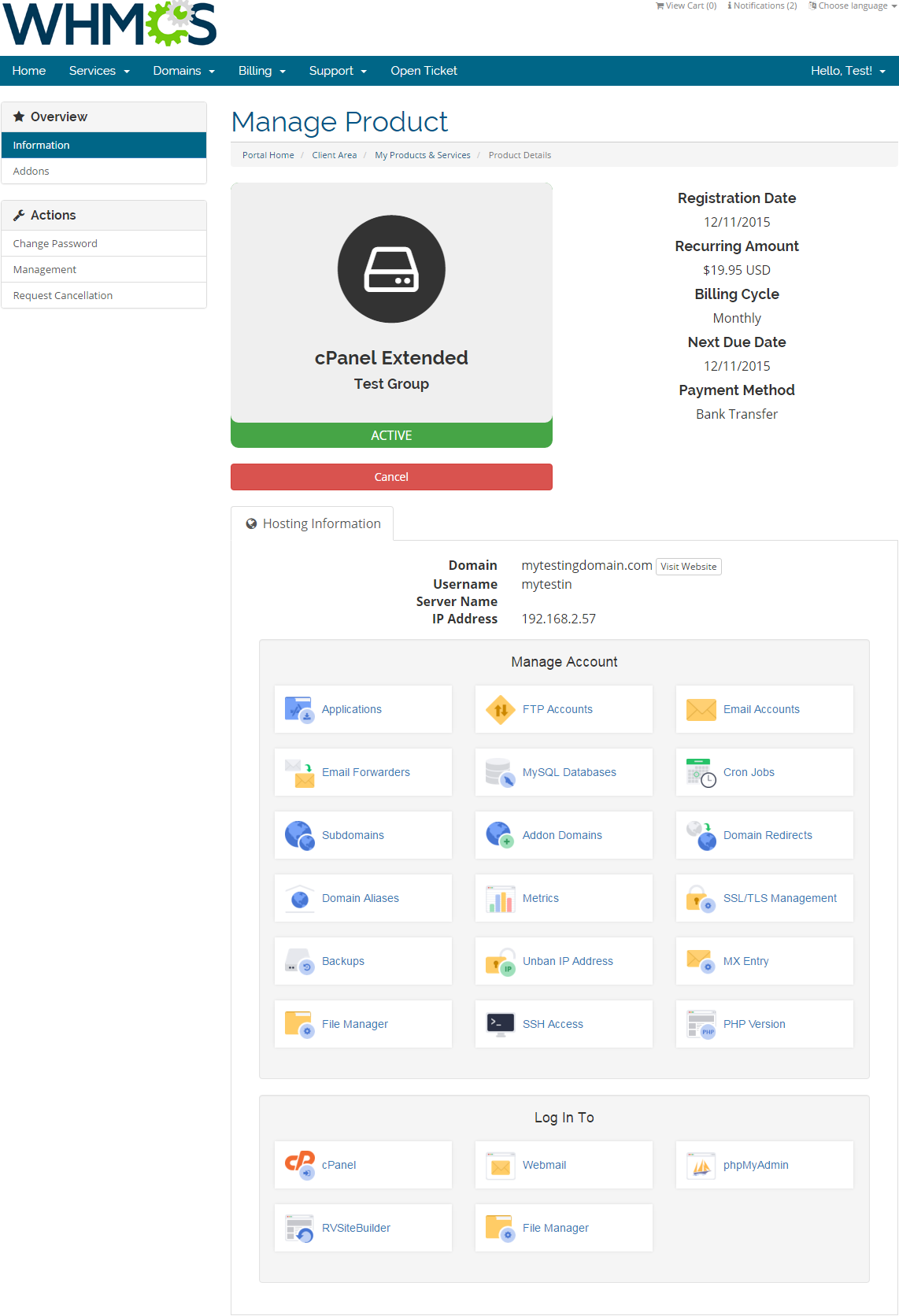The width and height of the screenshot is (899, 1316).
Task: Click the MX Entry envelope icon
Action: click(x=701, y=961)
